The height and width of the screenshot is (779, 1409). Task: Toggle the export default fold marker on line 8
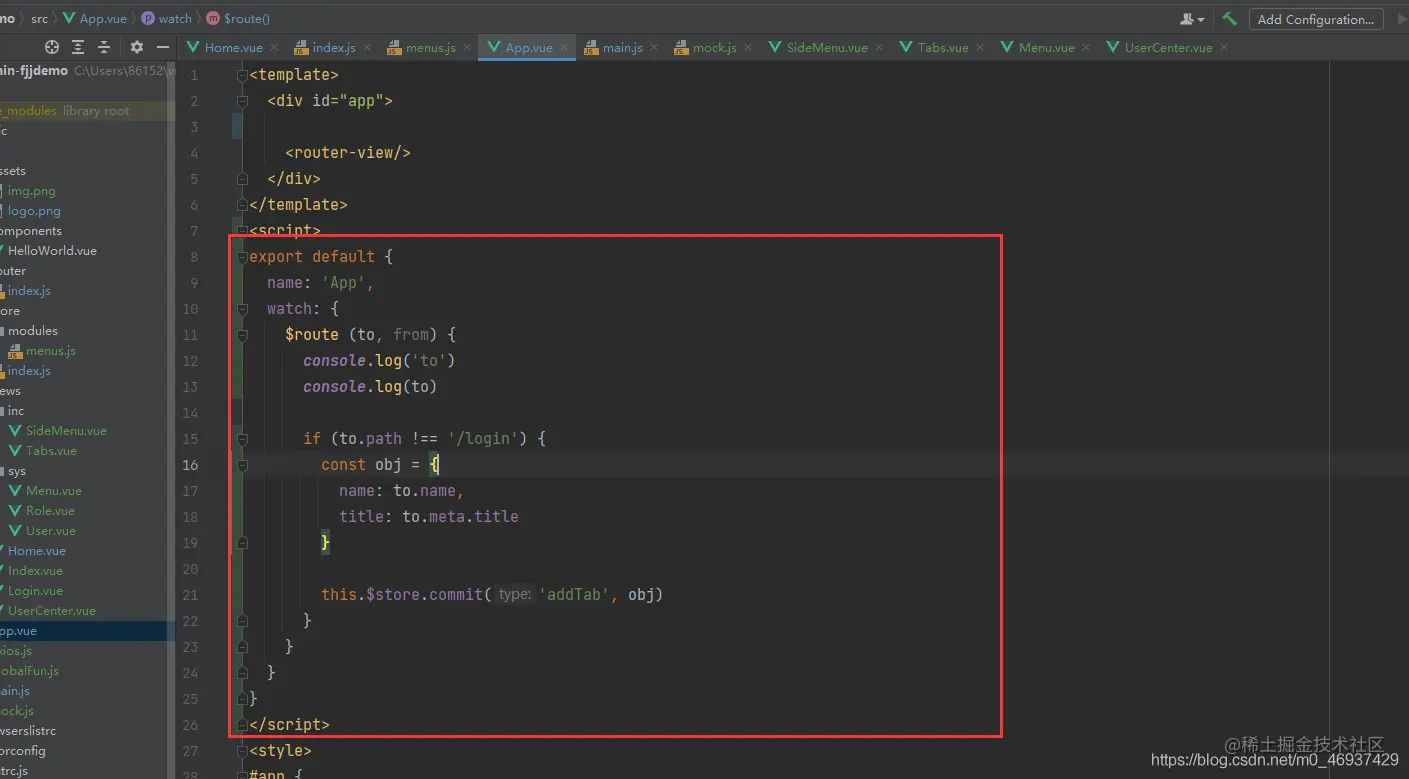pyautogui.click(x=242, y=257)
